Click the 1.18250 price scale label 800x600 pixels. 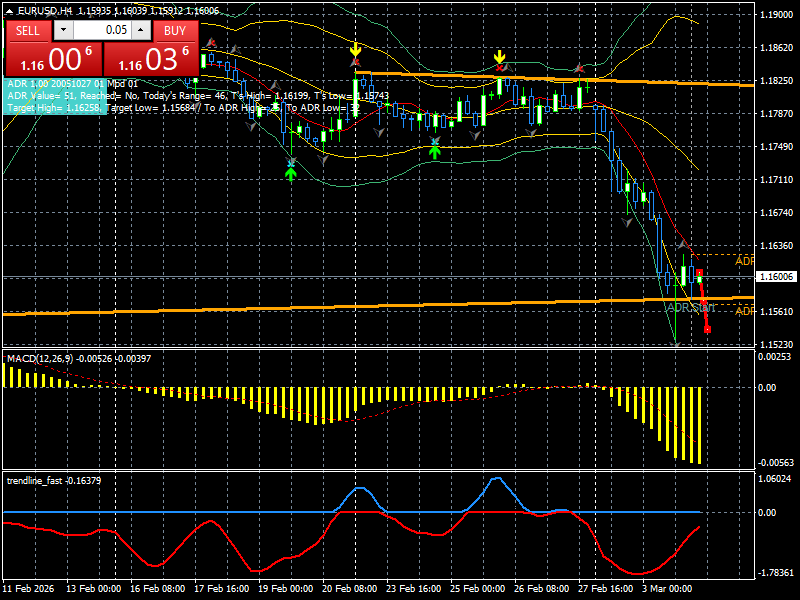click(x=777, y=81)
